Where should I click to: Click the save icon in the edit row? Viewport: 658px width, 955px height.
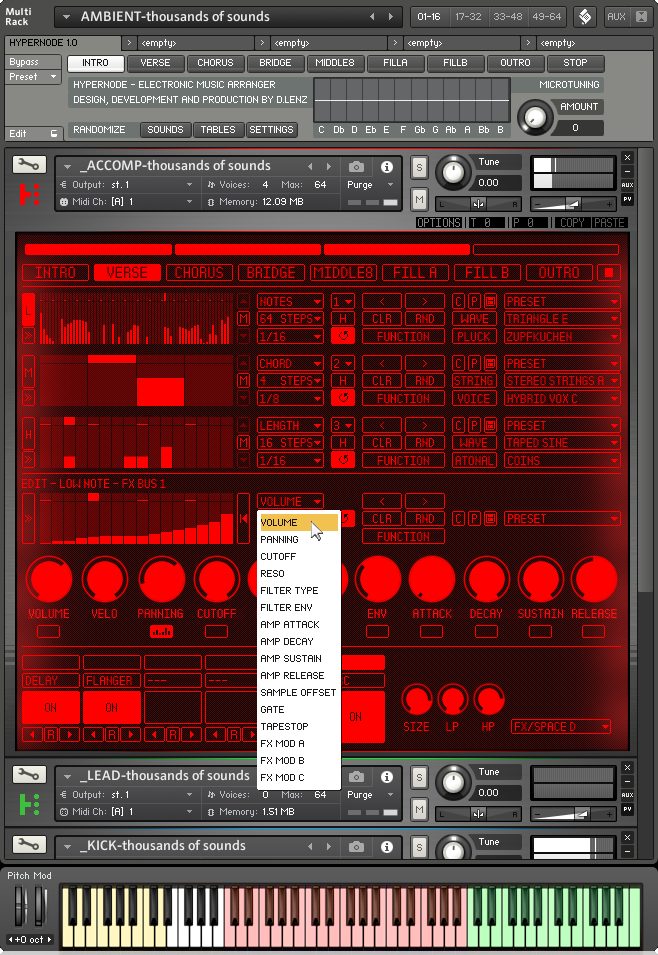coord(490,518)
